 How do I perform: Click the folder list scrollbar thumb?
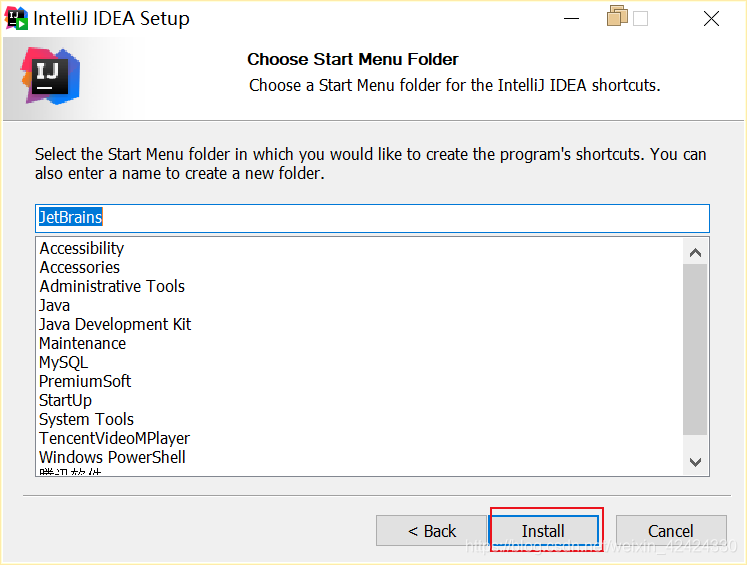(695, 349)
